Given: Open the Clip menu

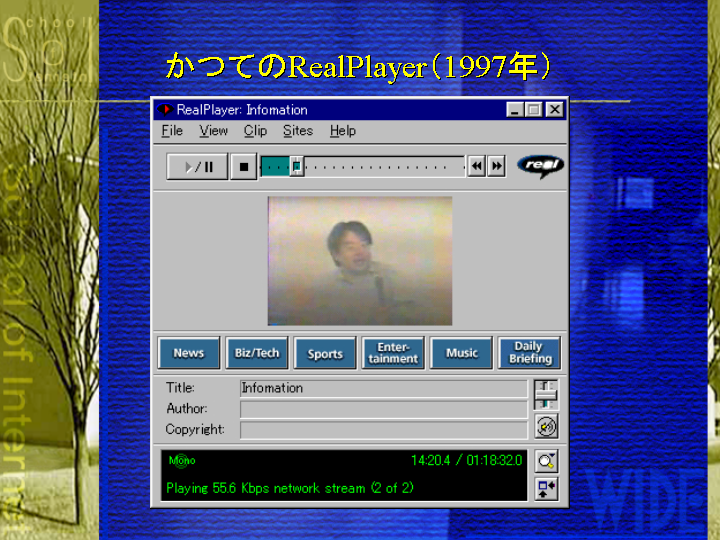Looking at the screenshot, I should point(255,131).
